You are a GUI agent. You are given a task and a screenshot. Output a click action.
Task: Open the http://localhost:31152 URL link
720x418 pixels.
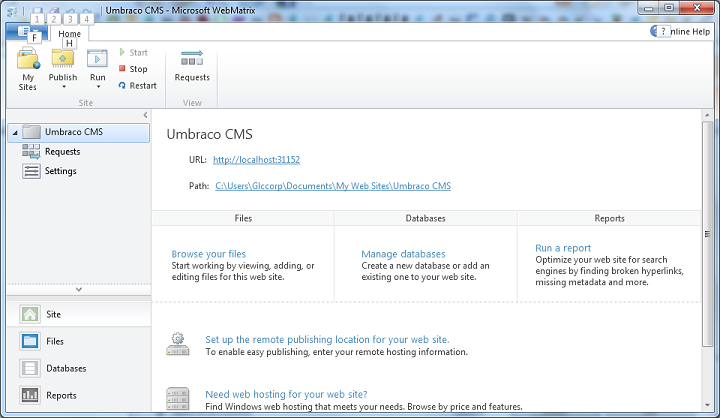click(256, 159)
